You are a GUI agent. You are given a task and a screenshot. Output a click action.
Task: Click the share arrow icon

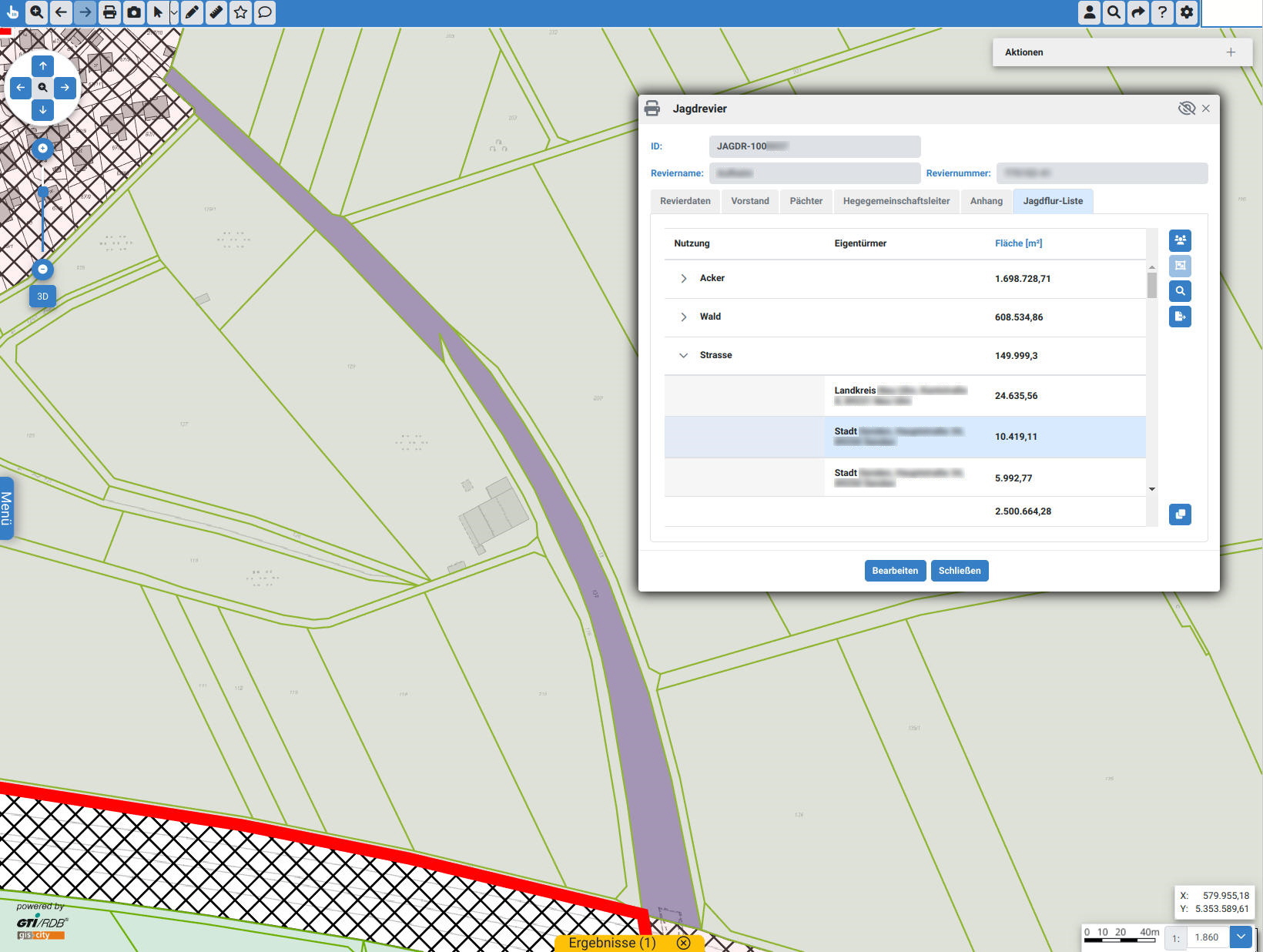click(x=1137, y=12)
